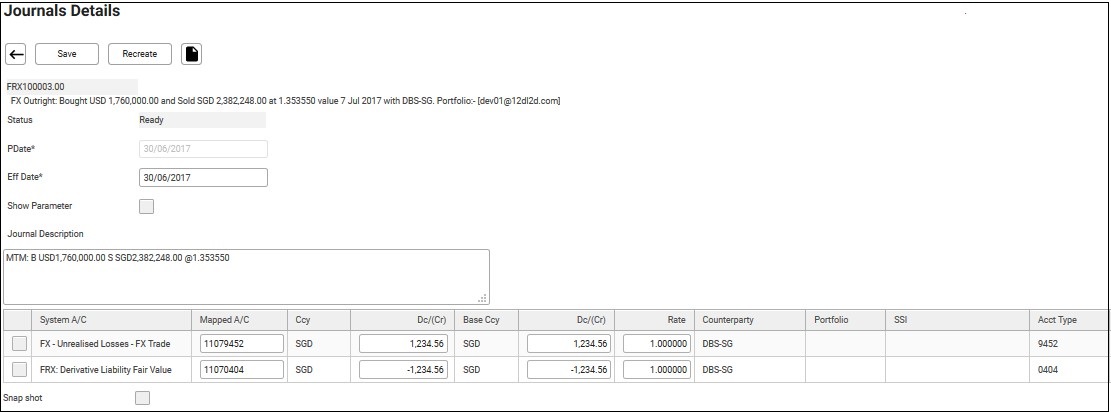1111x412 pixels.
Task: Edit Mapped A/C field 11079452
Action: [x=242, y=344]
